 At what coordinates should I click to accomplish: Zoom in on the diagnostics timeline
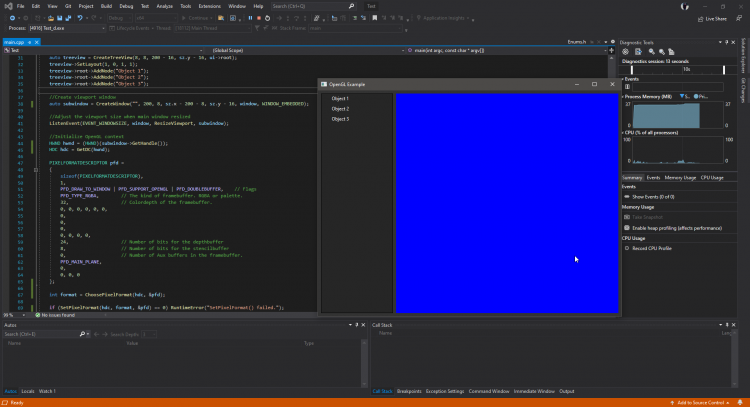pos(651,50)
